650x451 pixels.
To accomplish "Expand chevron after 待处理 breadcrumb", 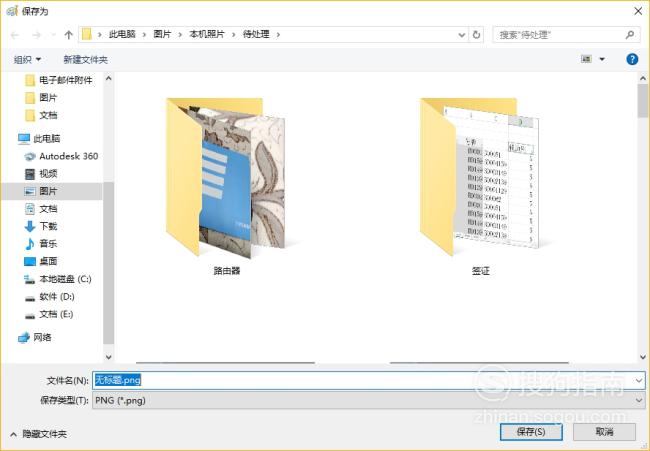I will (278, 35).
